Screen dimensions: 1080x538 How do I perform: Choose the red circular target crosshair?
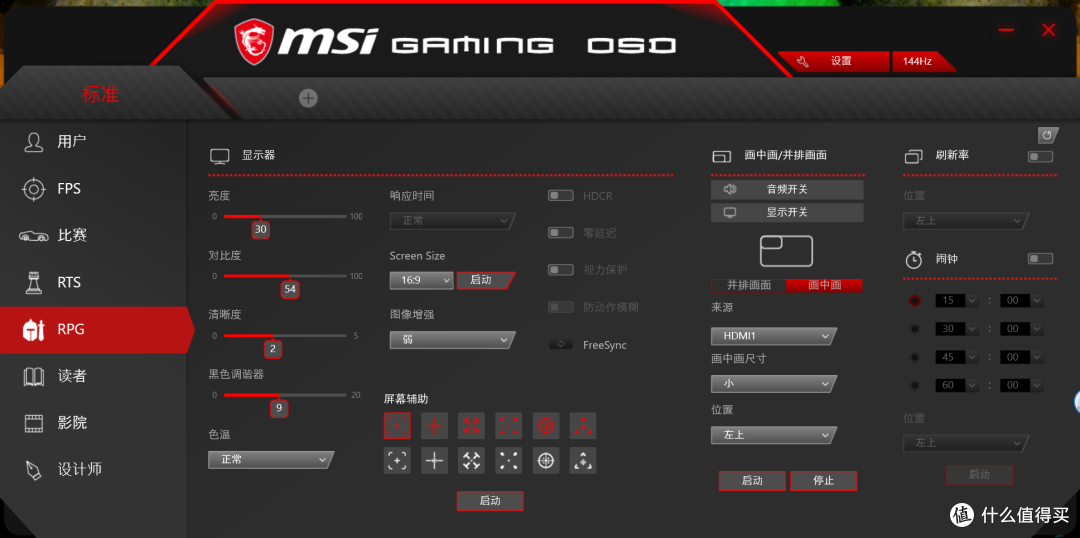pos(546,426)
